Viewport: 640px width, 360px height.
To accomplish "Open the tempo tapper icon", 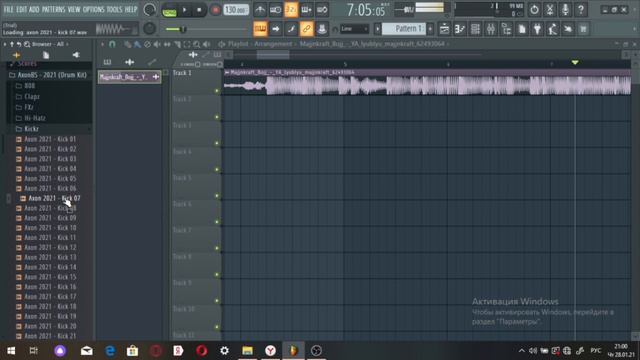I will [553, 29].
